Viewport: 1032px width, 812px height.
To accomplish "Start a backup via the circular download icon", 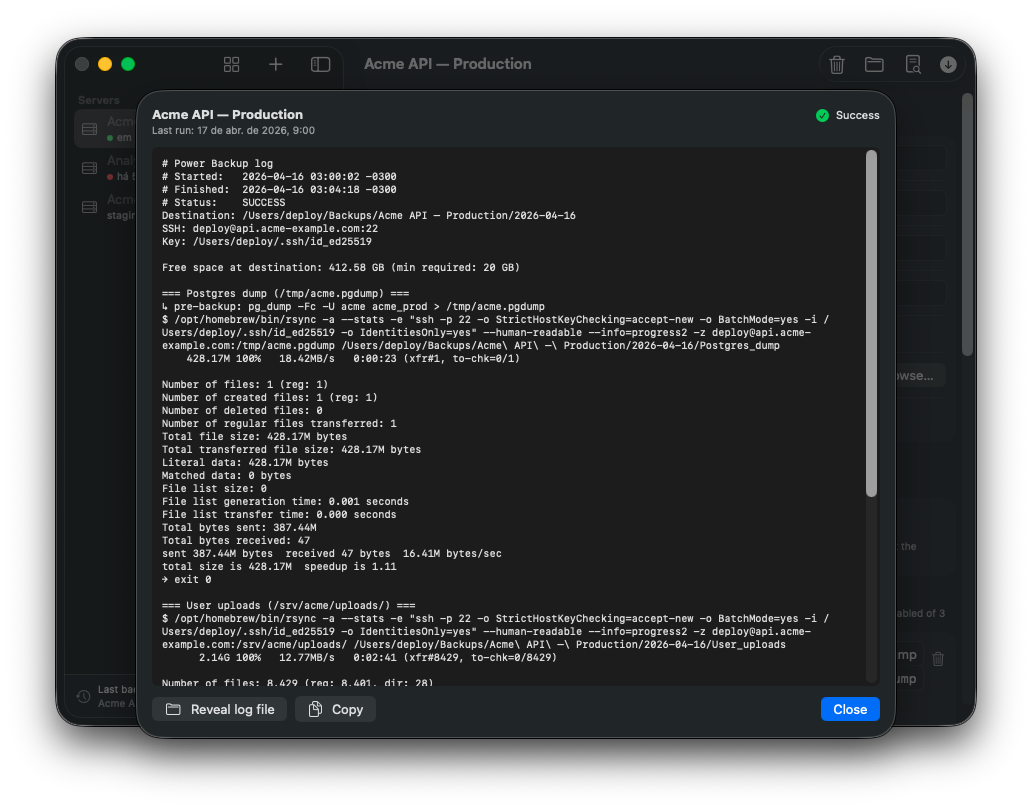I will pos(948,63).
